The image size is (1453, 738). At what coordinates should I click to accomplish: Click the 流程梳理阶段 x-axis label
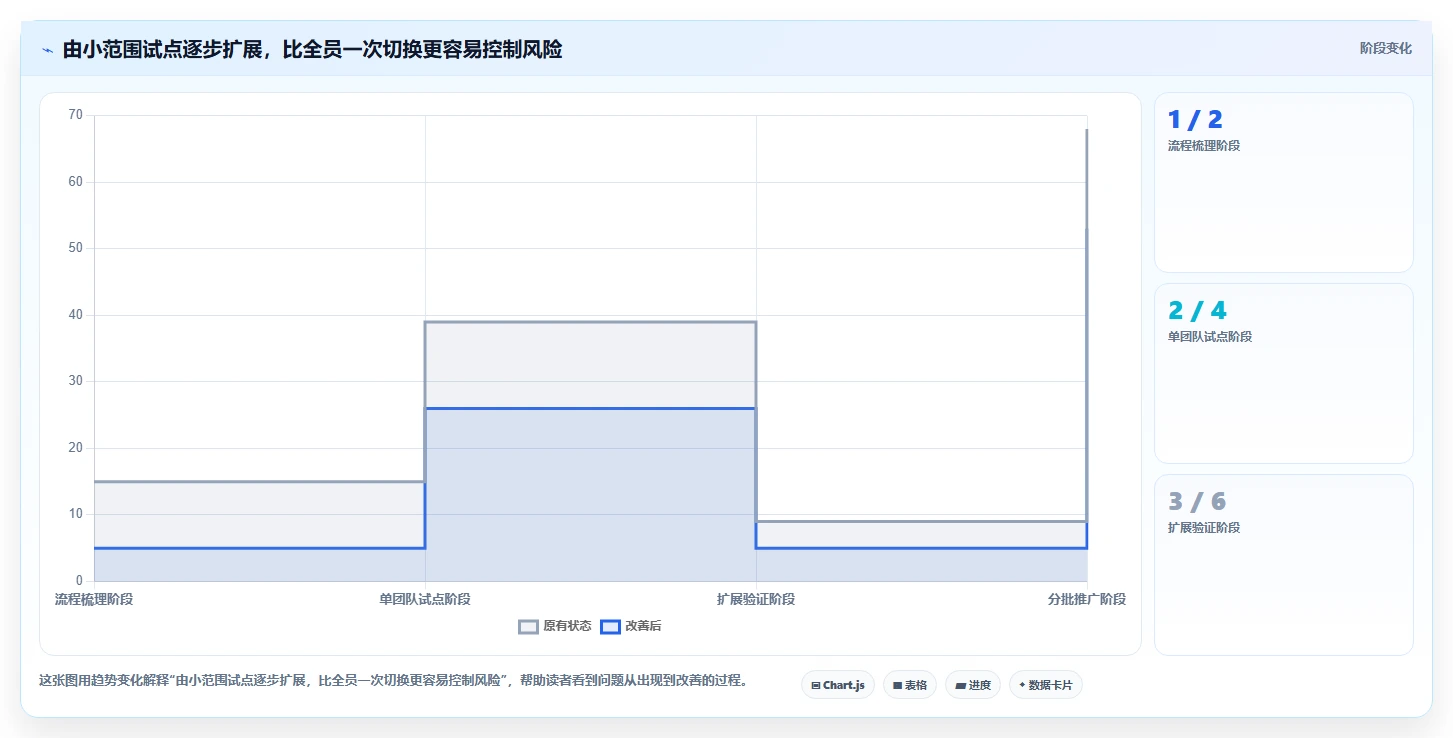pyautogui.click(x=94, y=600)
